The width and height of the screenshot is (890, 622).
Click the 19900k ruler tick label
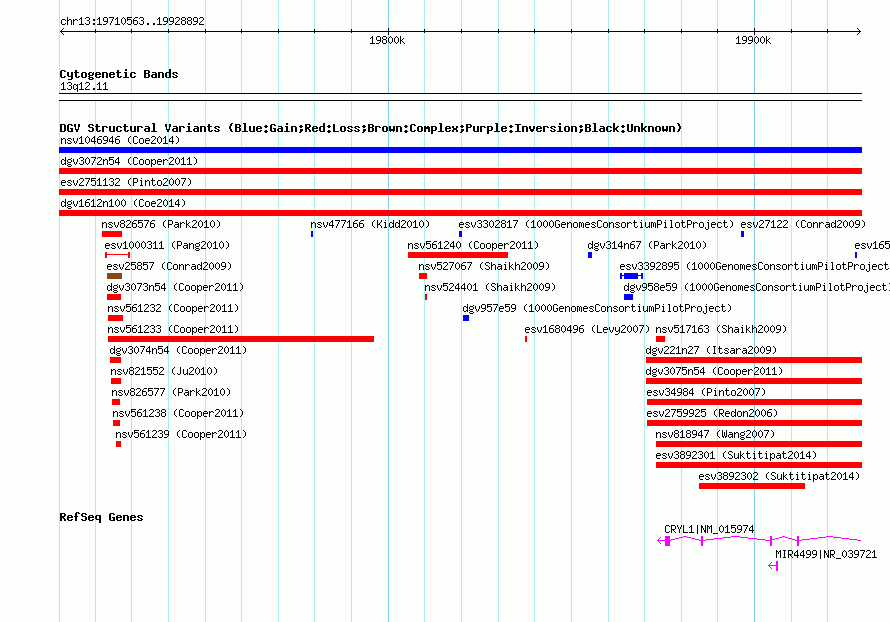[753, 40]
